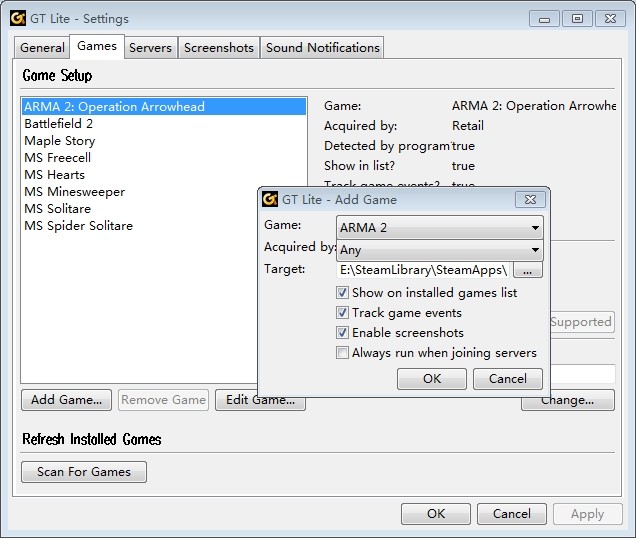This screenshot has height=538, width=636.
Task: Click the Change... button
Action: (x=568, y=403)
